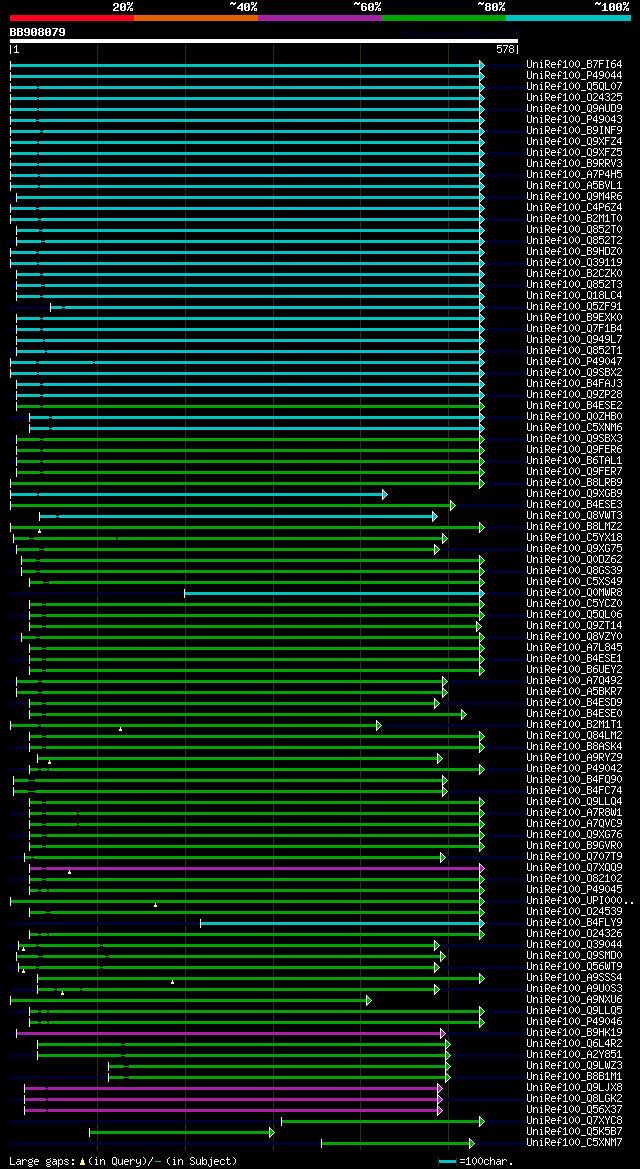Click the green alignment bar for A9NXU6

tap(190, 1001)
